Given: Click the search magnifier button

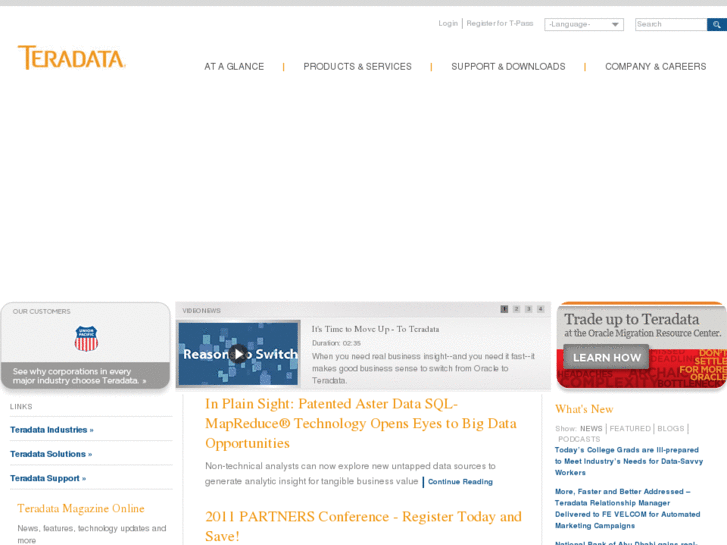Looking at the screenshot, I should click(x=716, y=25).
